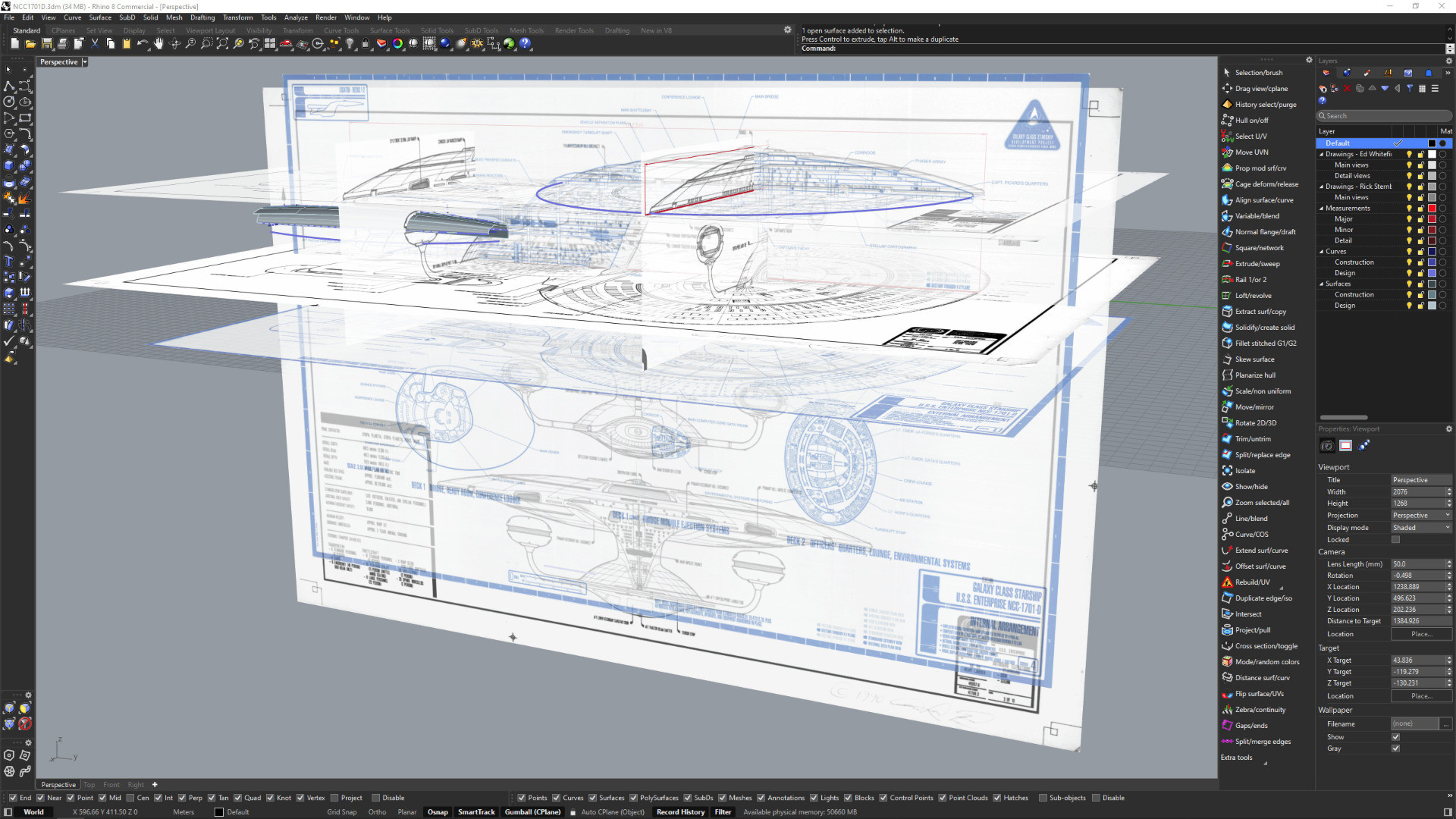Click the Rotate view icon
The image size is (1456, 819).
click(x=174, y=44)
